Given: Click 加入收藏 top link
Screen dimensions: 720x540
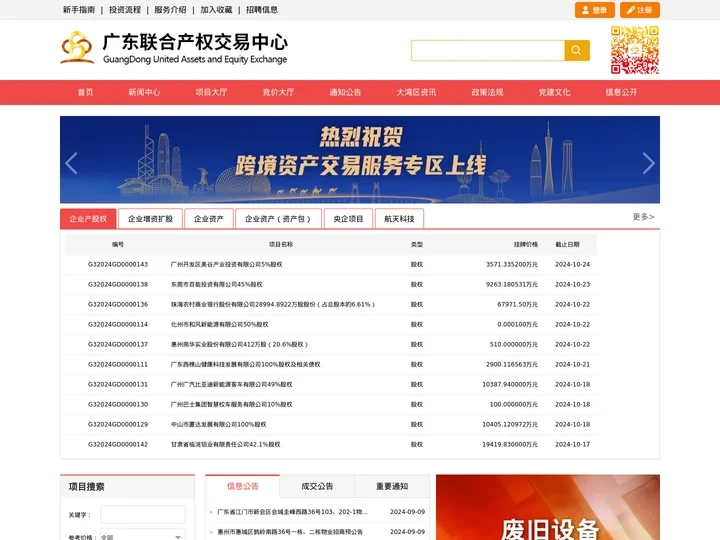Looking at the screenshot, I should [216, 10].
